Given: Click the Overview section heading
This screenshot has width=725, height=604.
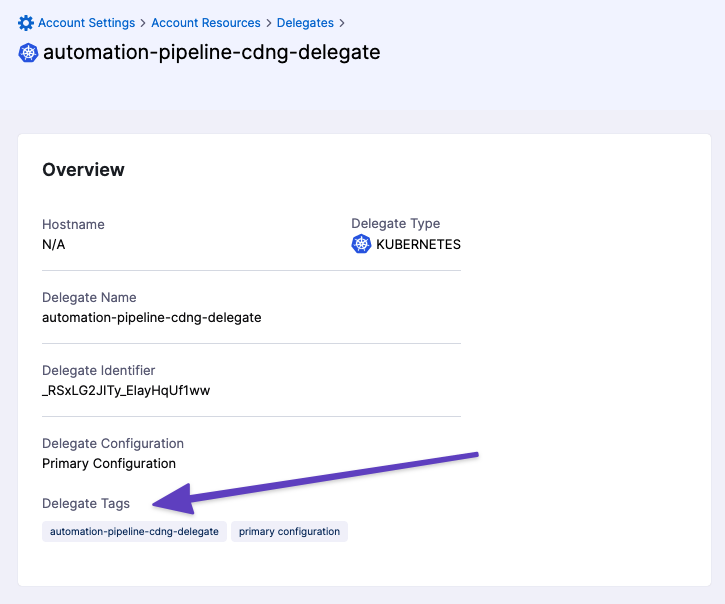Looking at the screenshot, I should tap(83, 170).
